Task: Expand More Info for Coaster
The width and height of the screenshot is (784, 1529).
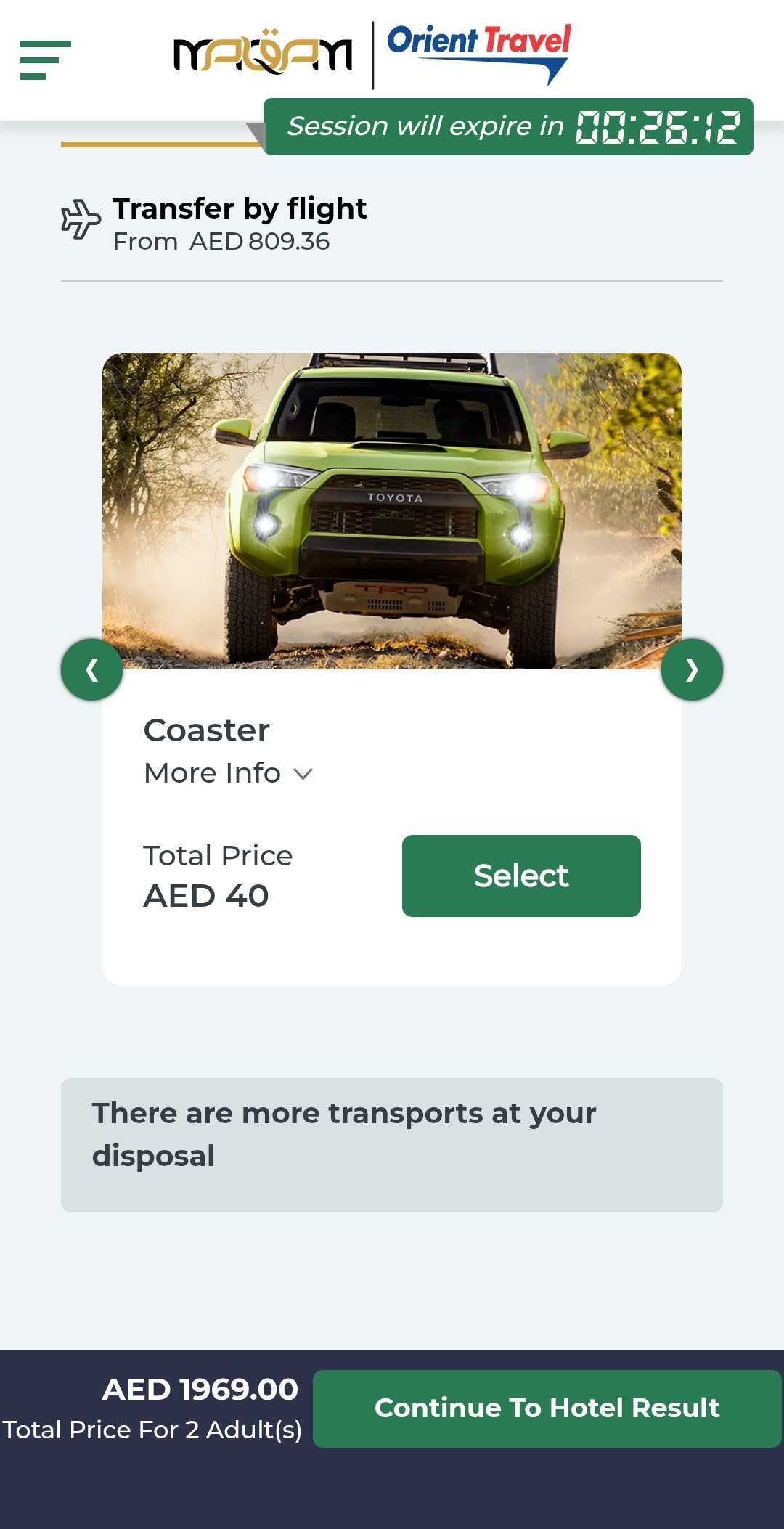Action: coord(212,773)
